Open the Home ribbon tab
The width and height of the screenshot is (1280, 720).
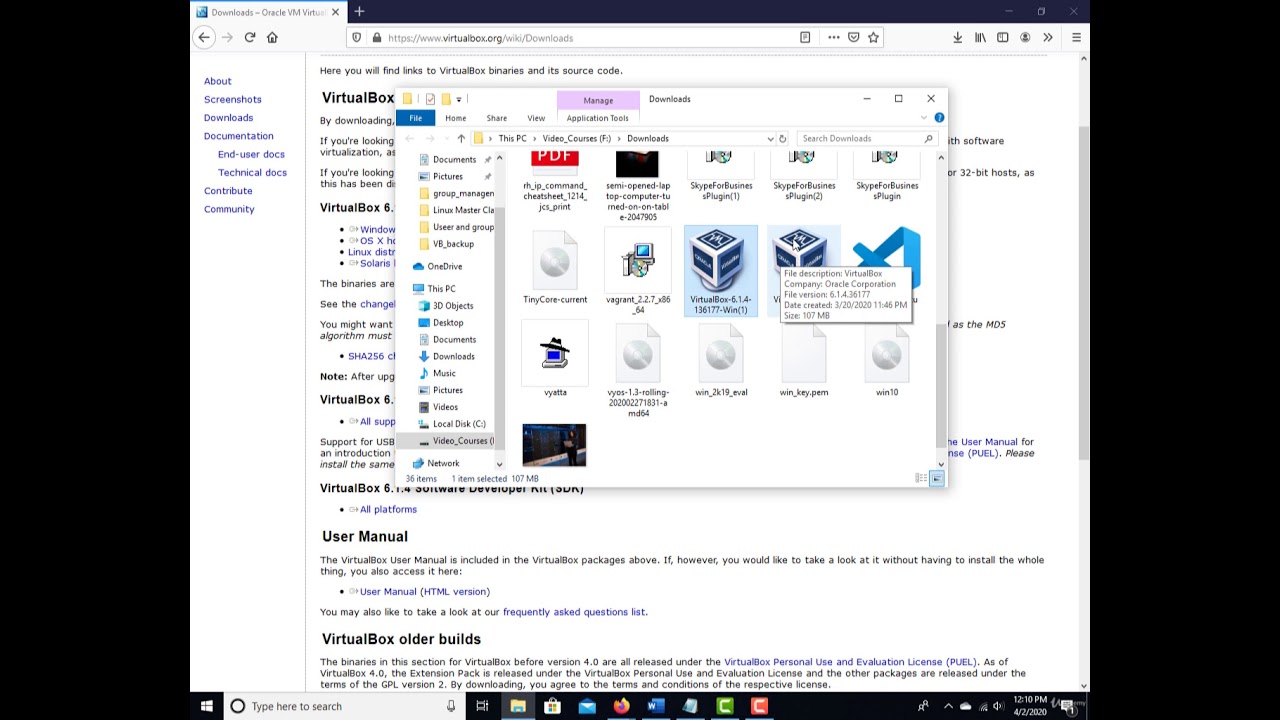click(x=455, y=118)
